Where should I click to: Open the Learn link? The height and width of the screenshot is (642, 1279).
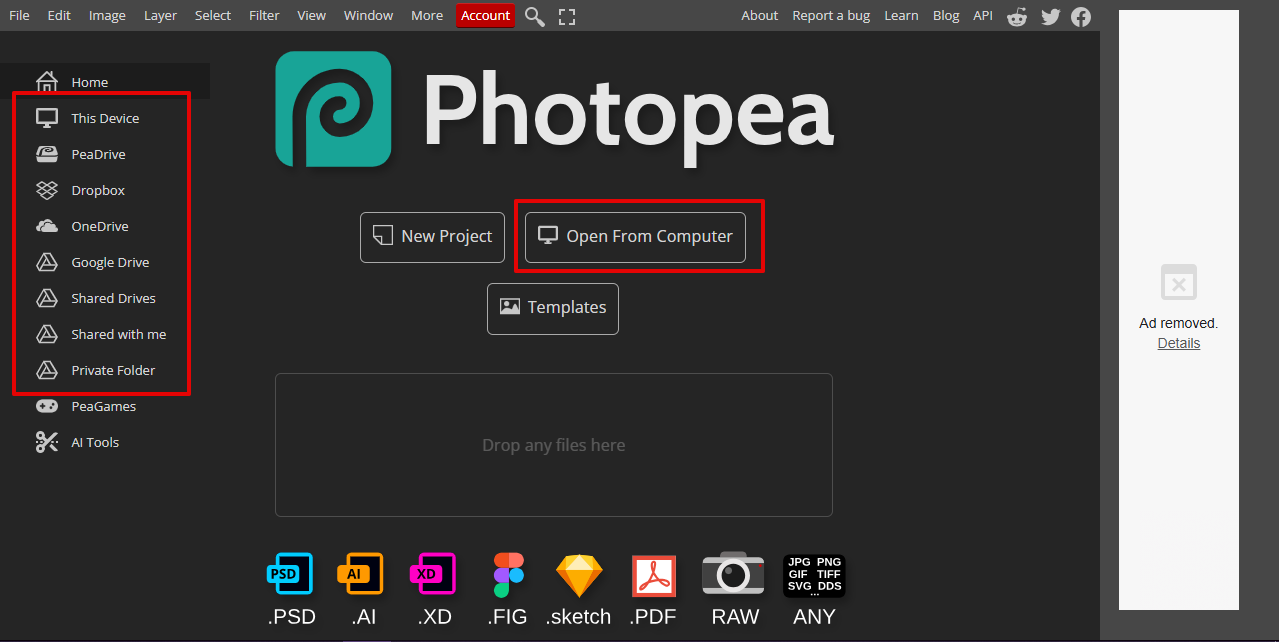tap(901, 16)
